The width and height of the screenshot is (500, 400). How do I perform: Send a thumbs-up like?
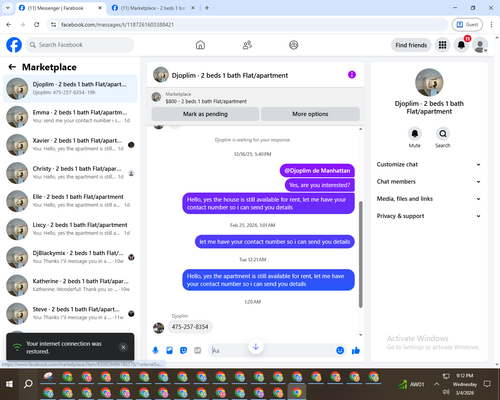click(356, 350)
